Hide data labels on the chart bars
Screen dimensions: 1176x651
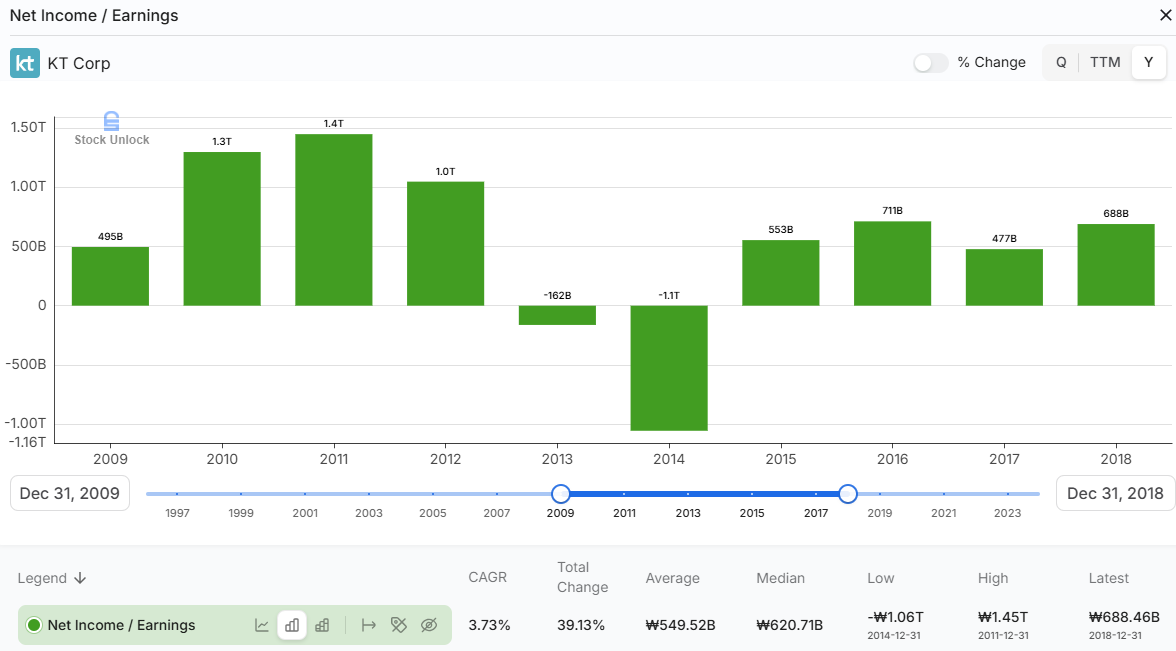pyautogui.click(x=399, y=624)
